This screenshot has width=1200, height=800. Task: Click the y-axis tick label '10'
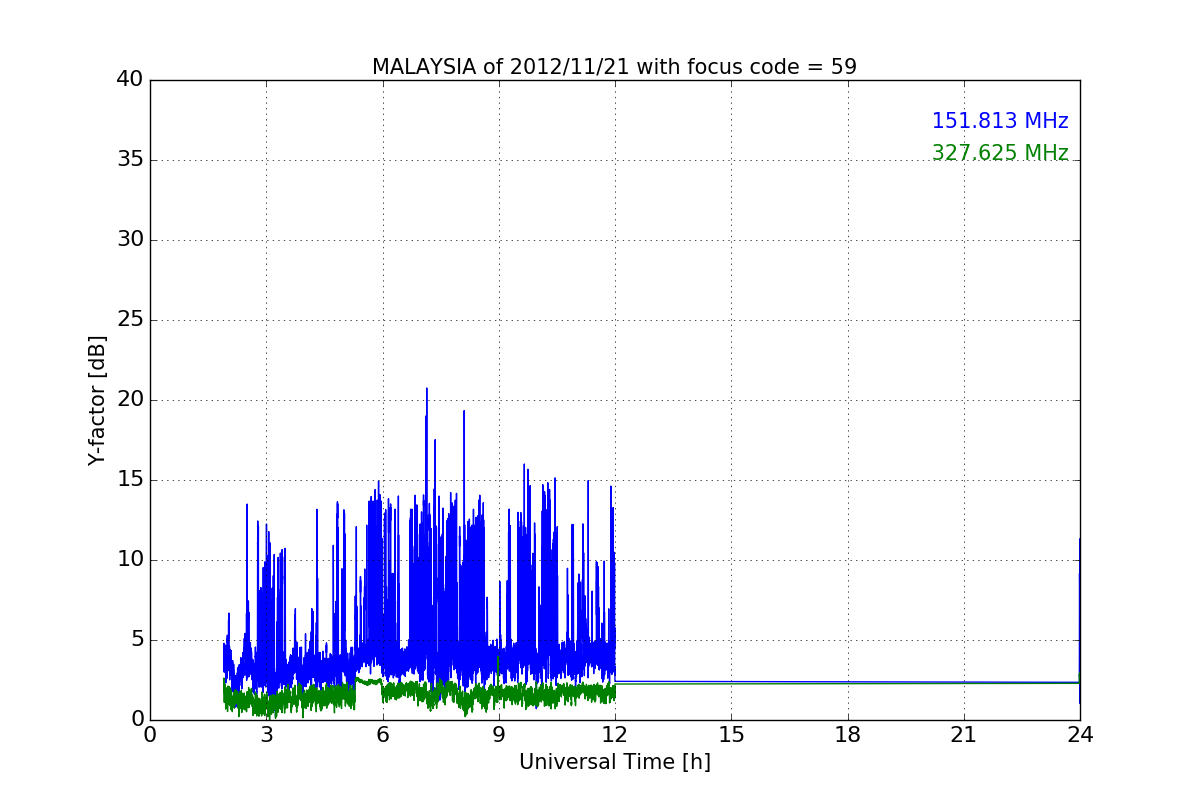click(130, 560)
